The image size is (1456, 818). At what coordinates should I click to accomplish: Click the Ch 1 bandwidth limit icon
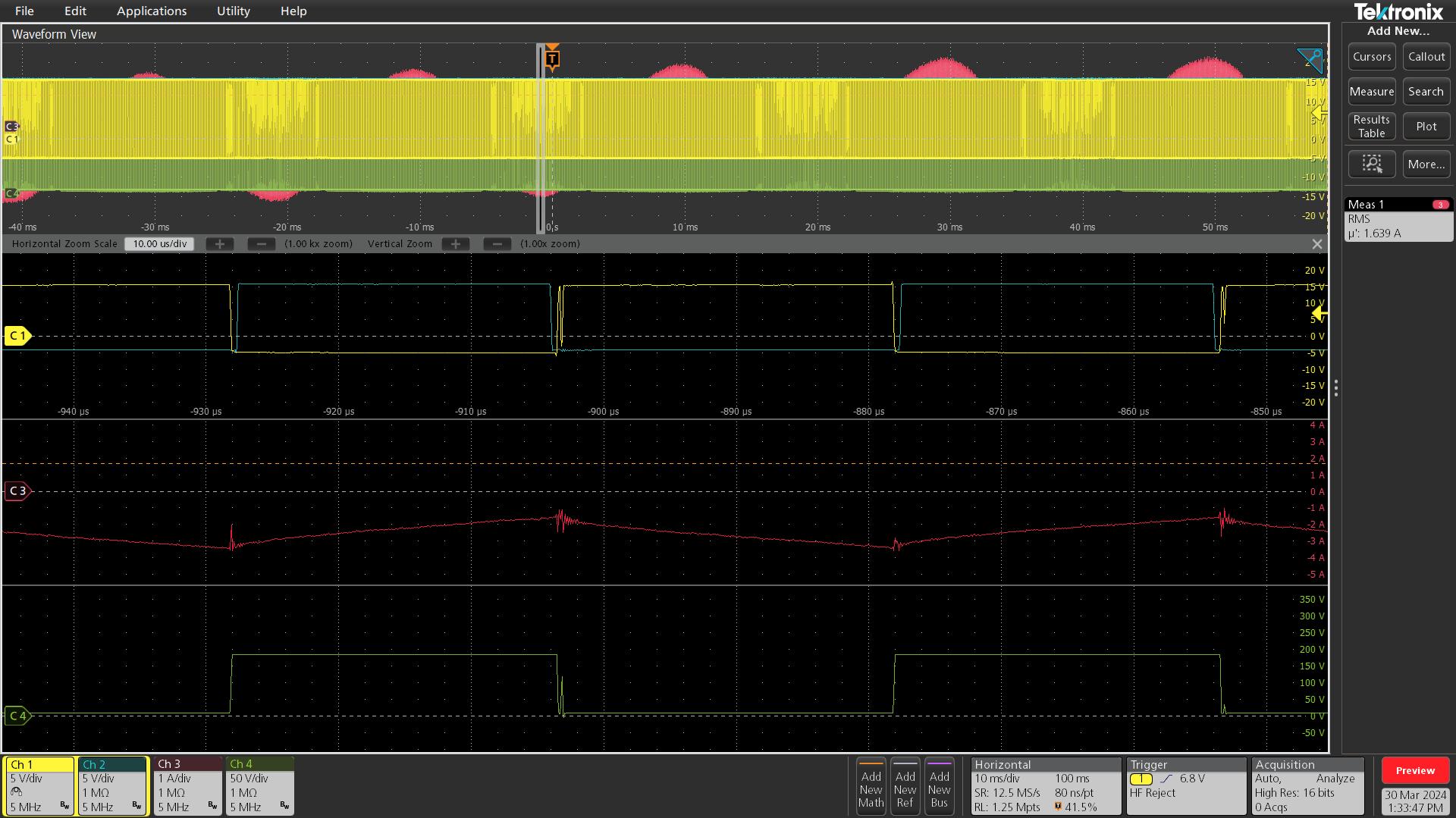point(64,806)
